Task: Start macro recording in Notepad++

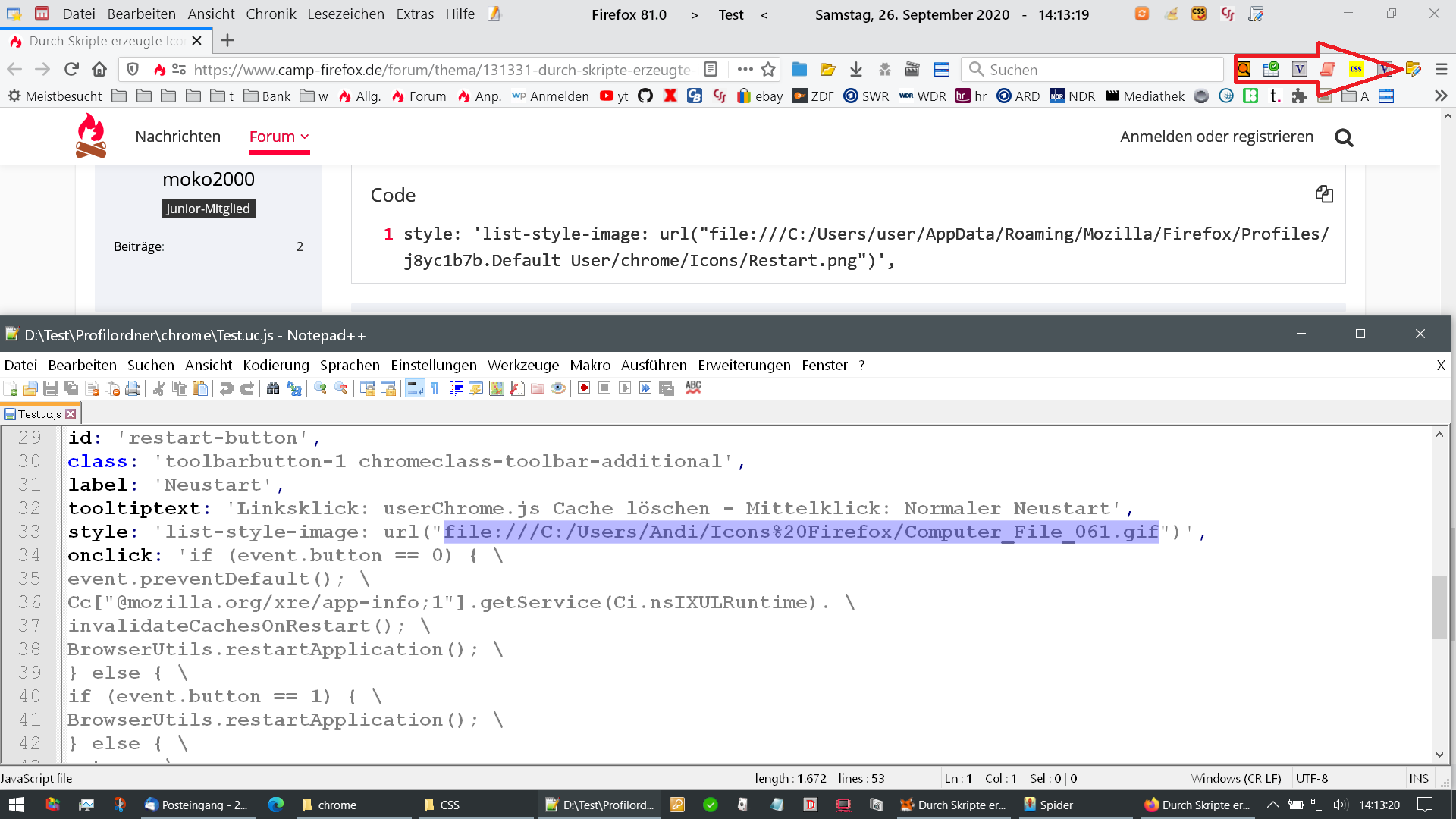Action: (x=584, y=388)
